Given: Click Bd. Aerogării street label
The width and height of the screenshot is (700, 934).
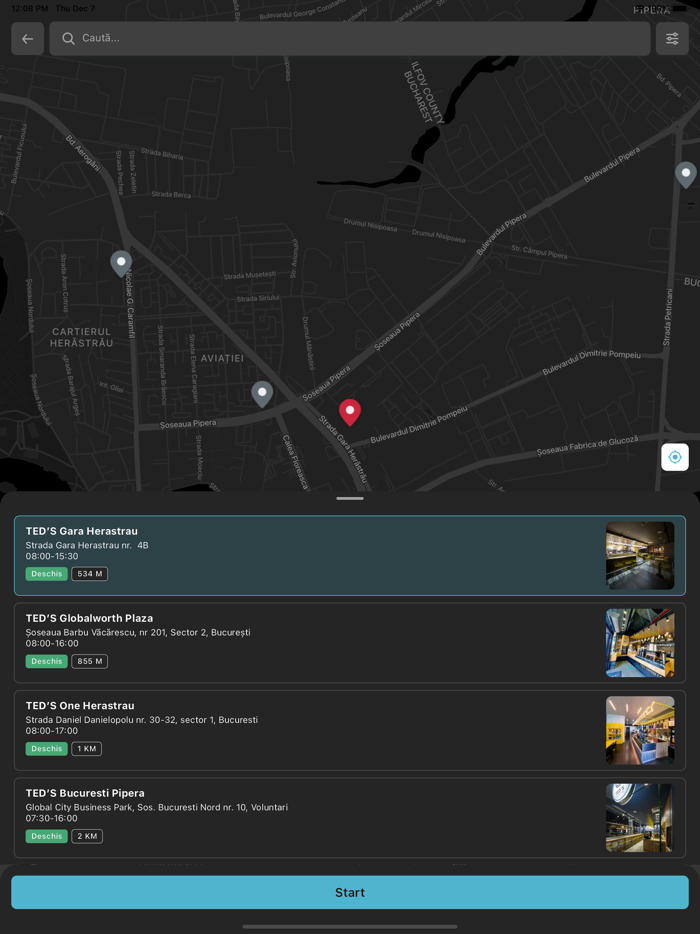Looking at the screenshot, I should [83, 154].
